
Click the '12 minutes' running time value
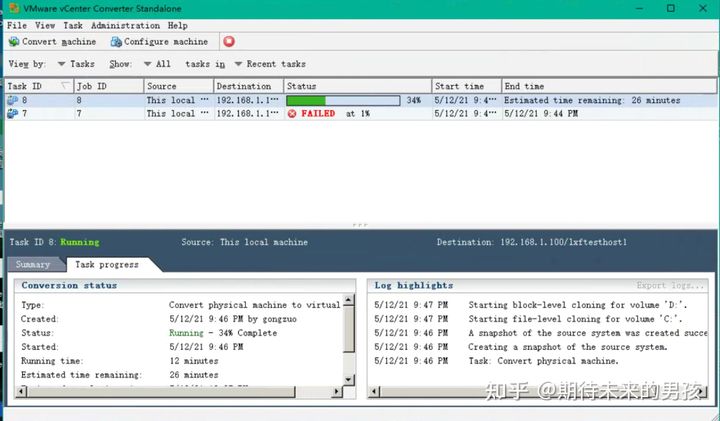[194, 361]
